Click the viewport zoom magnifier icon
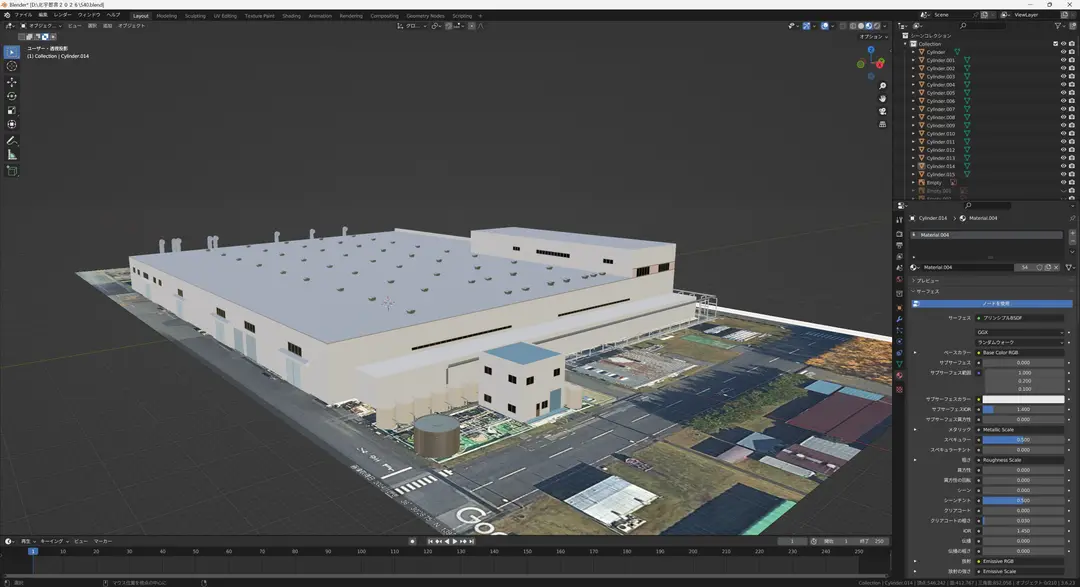1080x587 pixels. coord(882,86)
